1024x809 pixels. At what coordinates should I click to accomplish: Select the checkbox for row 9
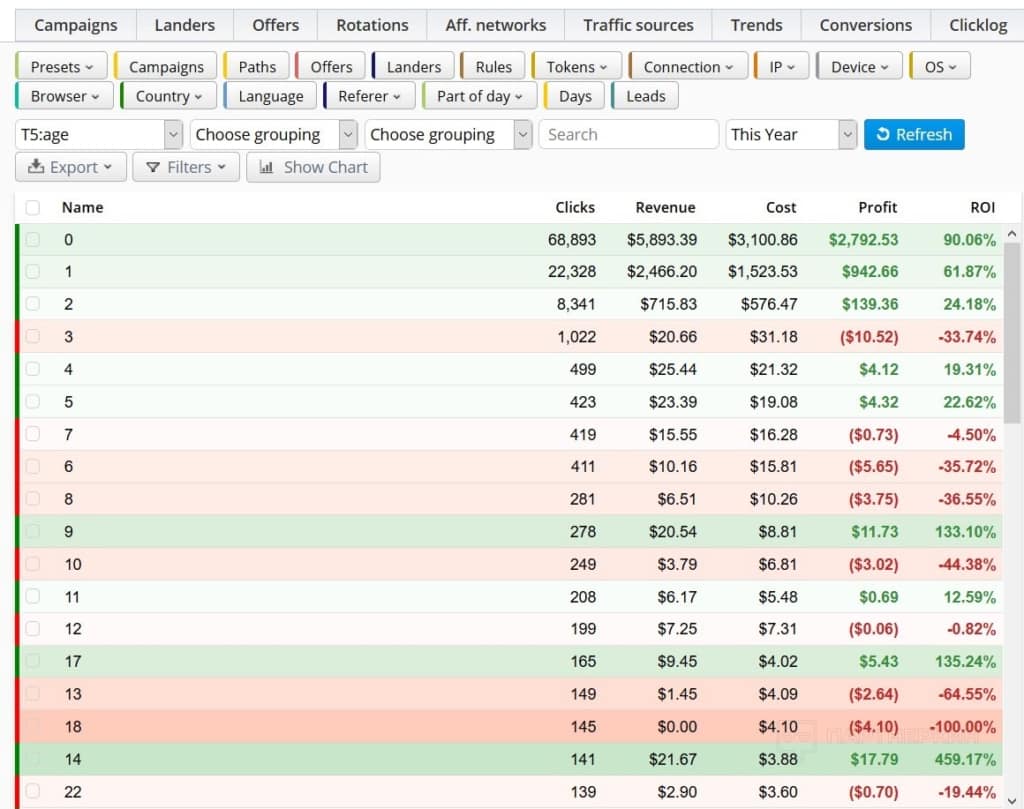coord(33,531)
